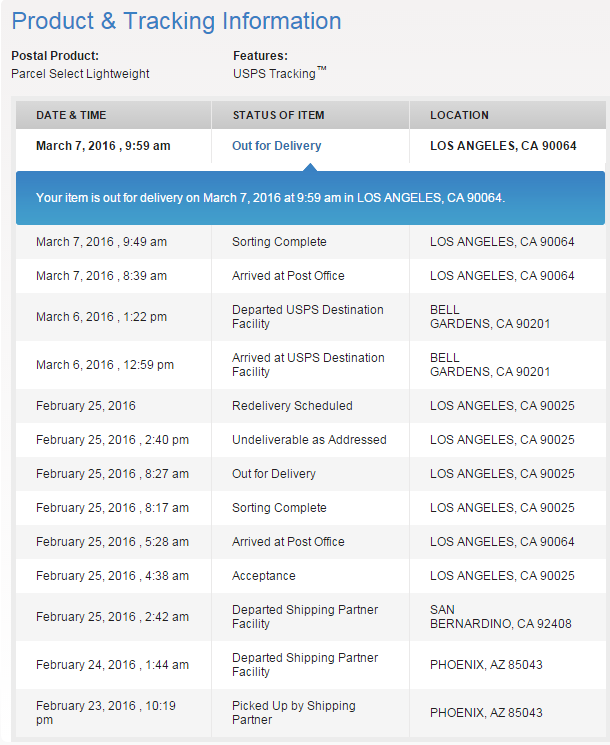The height and width of the screenshot is (745, 610).
Task: Click the Postal Product label
Action: click(55, 56)
